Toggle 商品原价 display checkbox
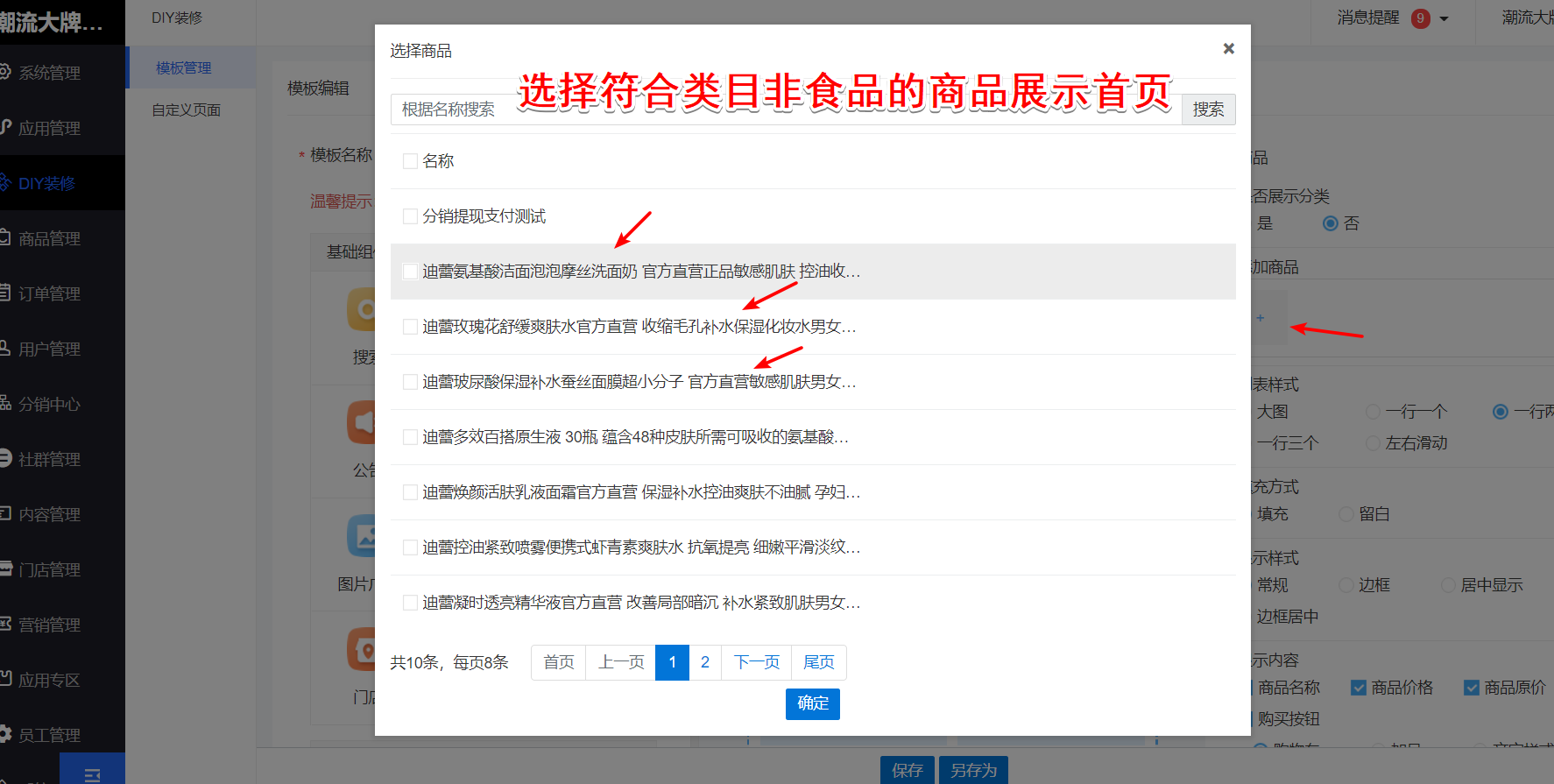Screen dimensions: 1554x784 [x=1472, y=688]
